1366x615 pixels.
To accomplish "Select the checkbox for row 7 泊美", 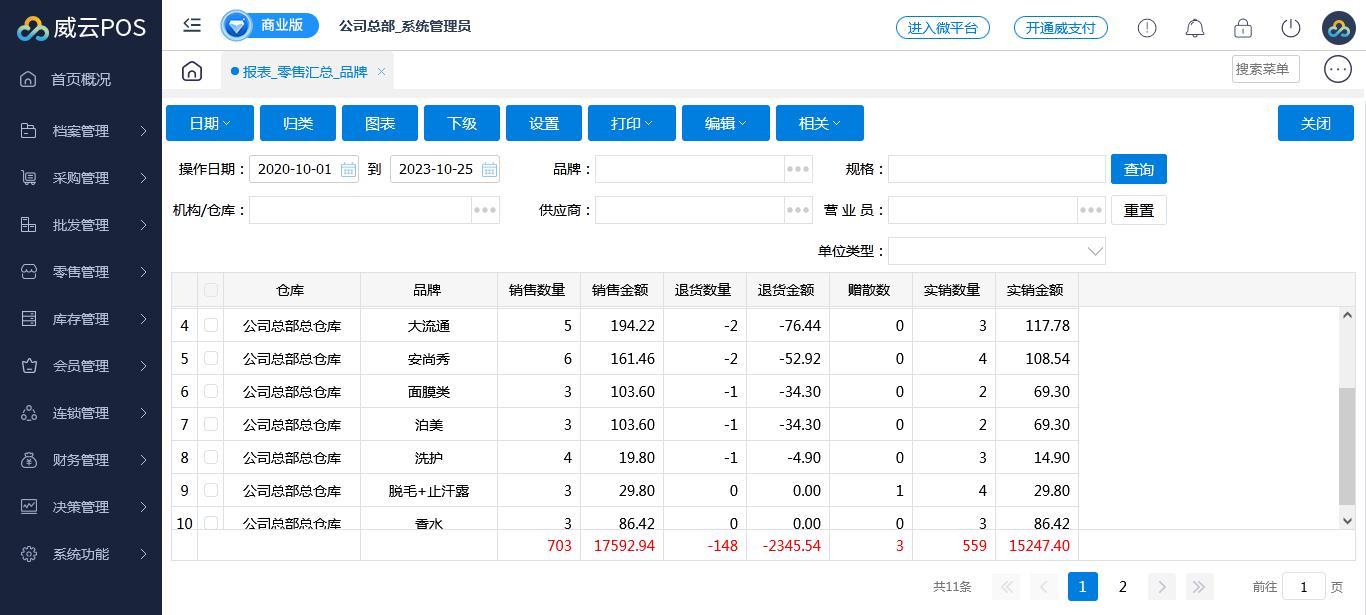I will (x=211, y=424).
